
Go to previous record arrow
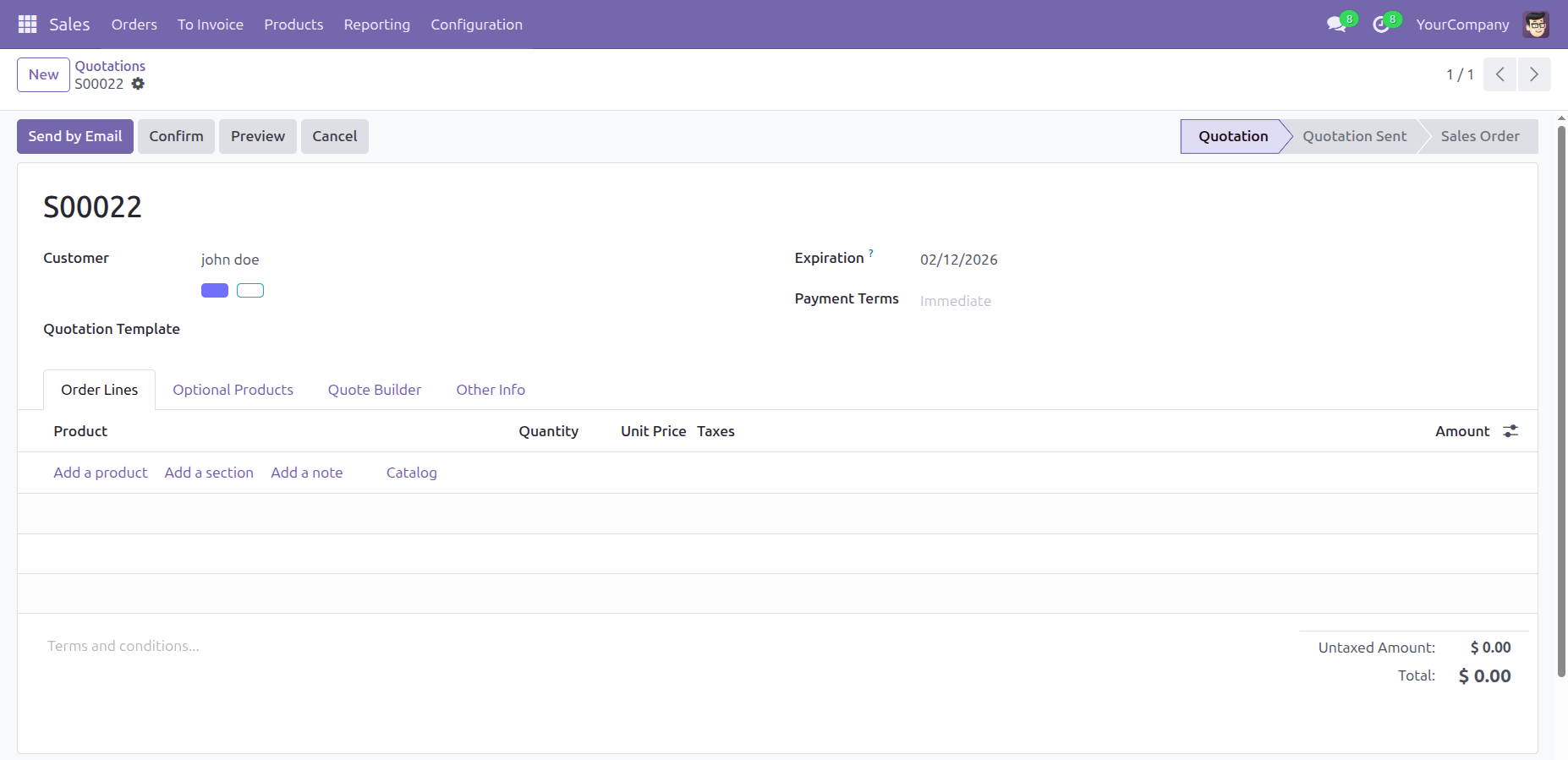(x=1499, y=74)
